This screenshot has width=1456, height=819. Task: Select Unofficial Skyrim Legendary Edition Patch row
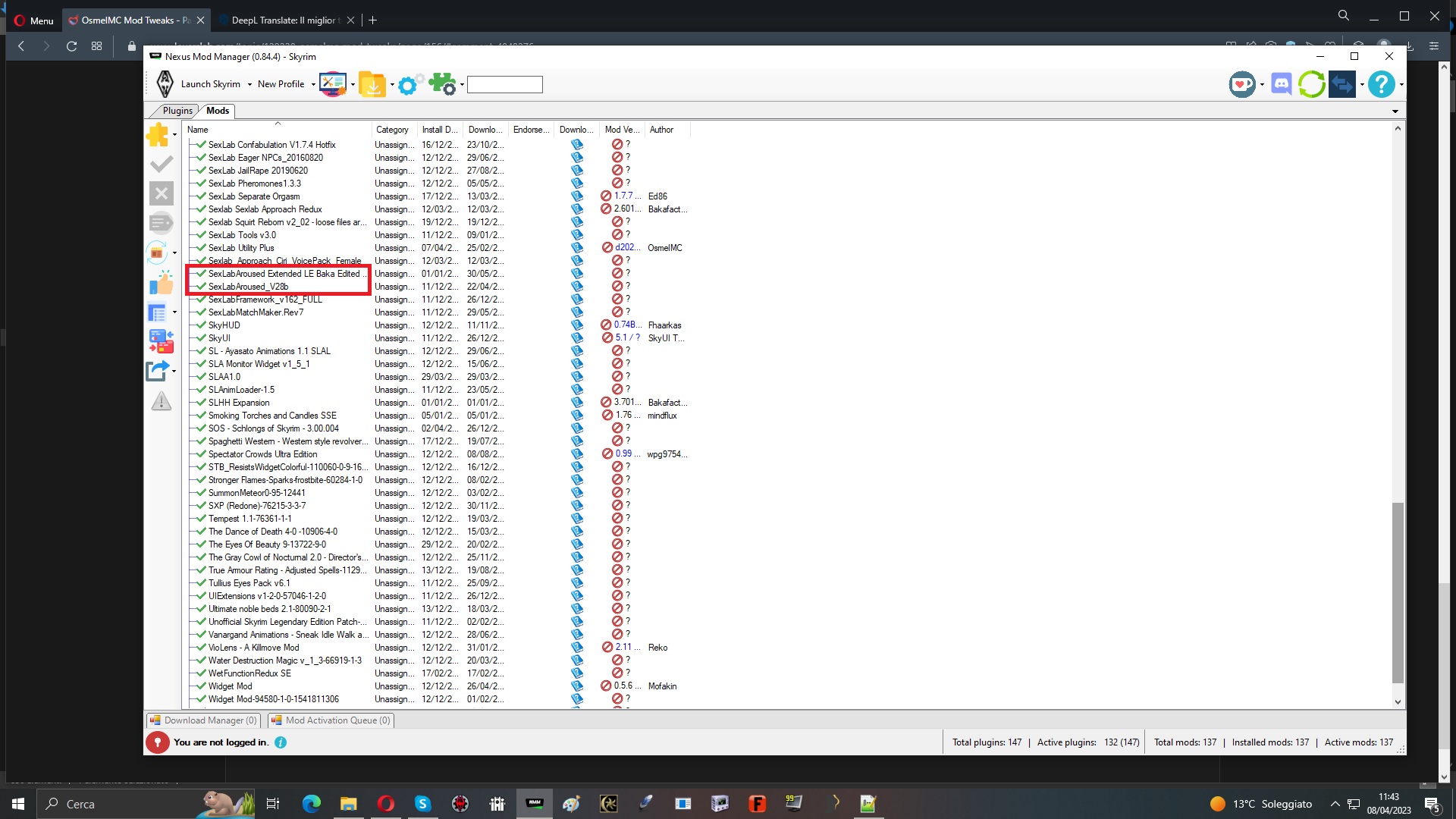click(x=437, y=622)
